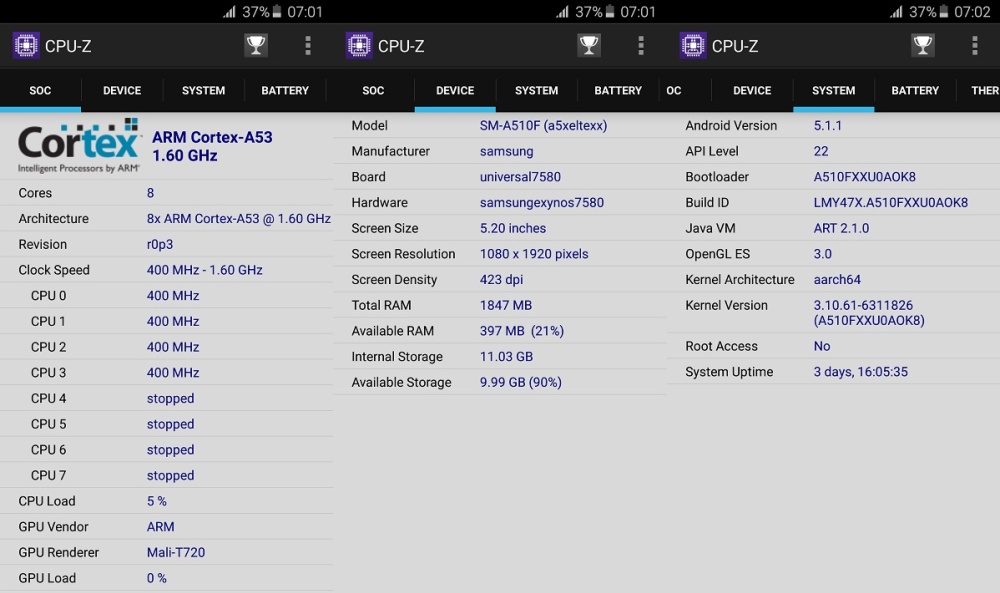Tap Hardware 'samsungexynos7580'
The height and width of the screenshot is (593, 1000).
pos(541,202)
